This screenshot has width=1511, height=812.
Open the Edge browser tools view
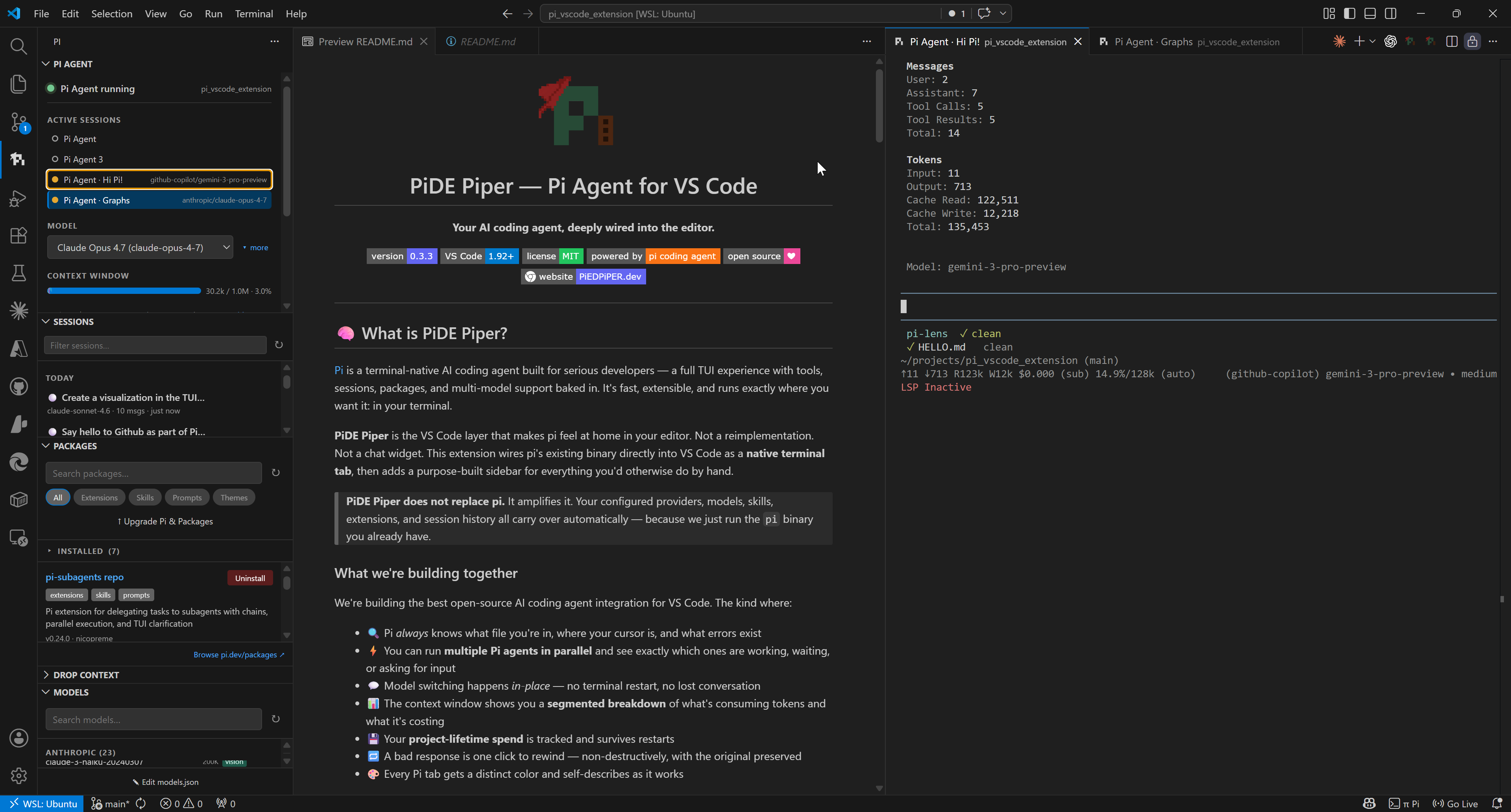click(19, 462)
